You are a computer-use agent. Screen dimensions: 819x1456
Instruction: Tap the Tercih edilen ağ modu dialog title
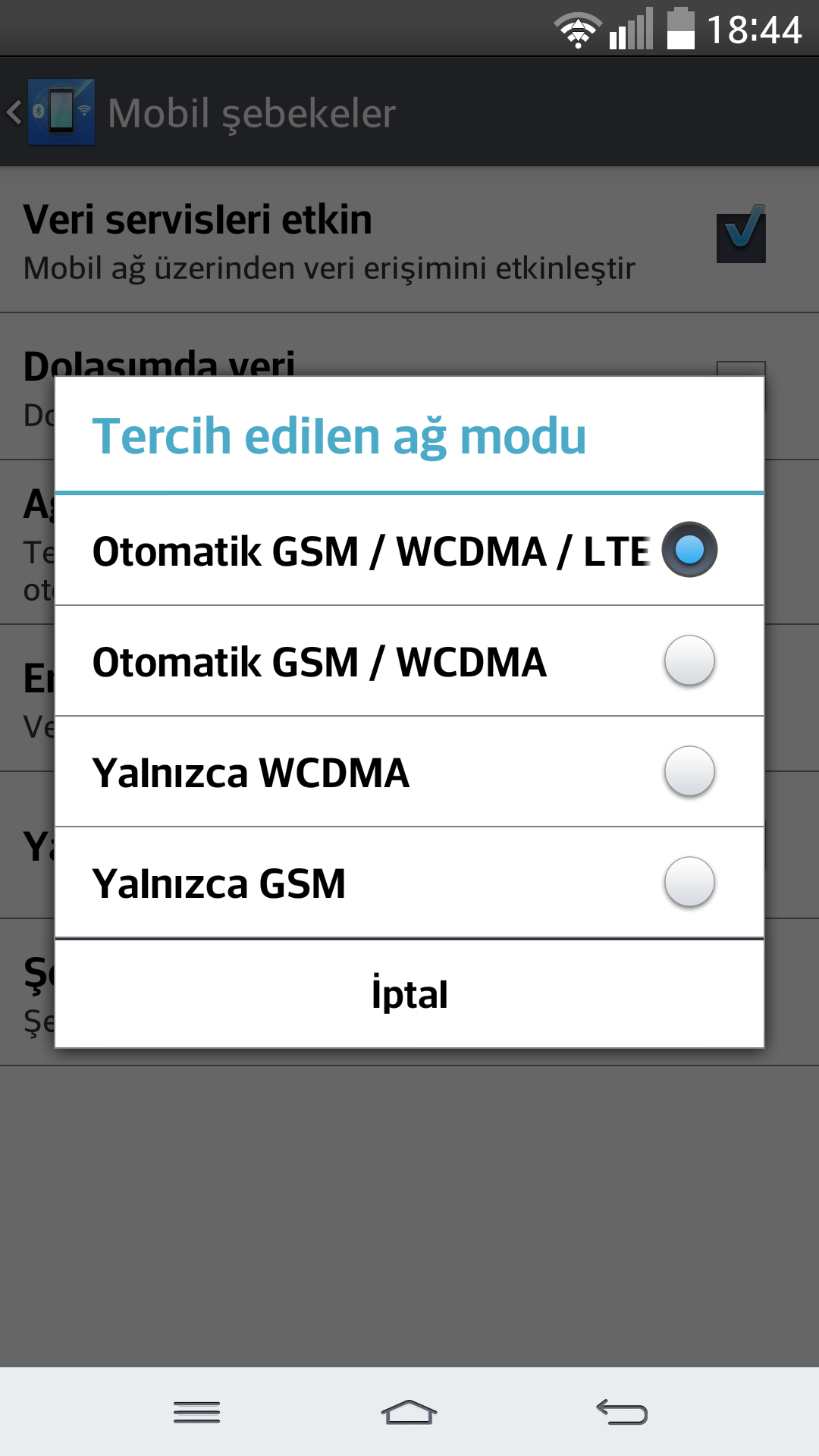[339, 437]
